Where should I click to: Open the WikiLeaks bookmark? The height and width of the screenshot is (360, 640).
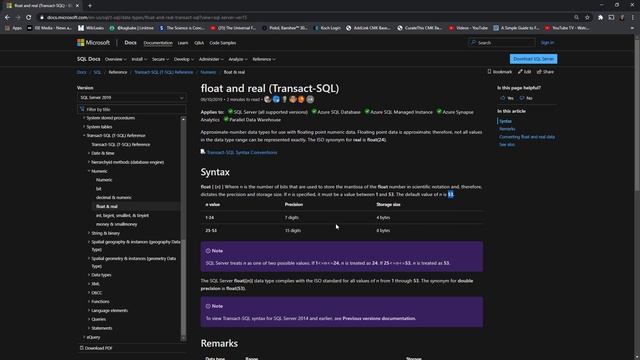pos(91,28)
